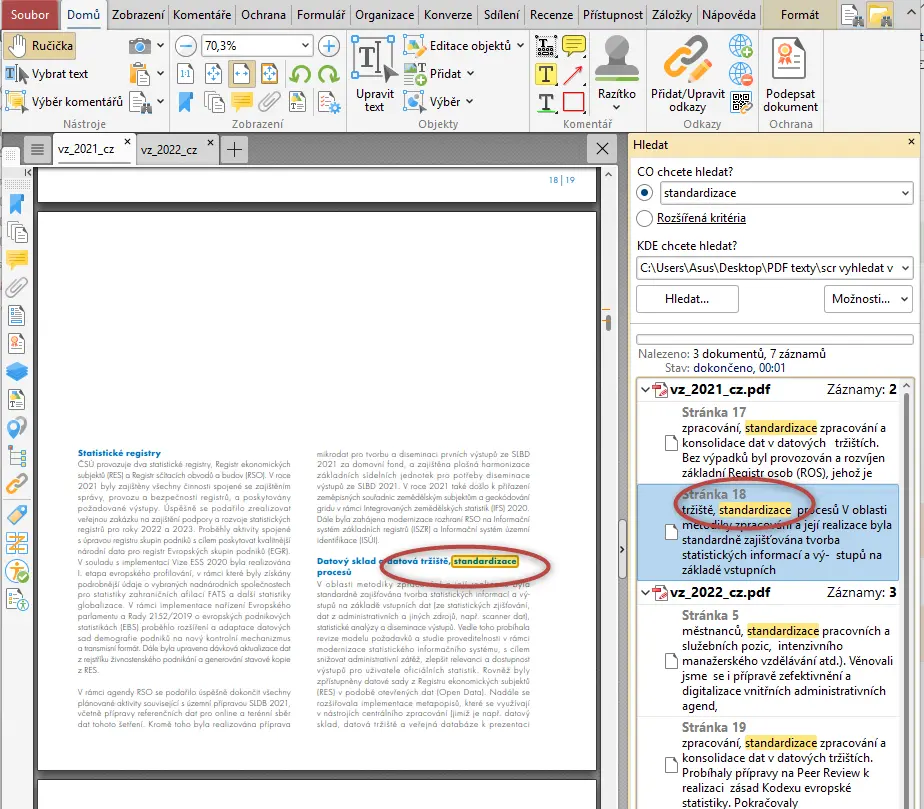This screenshot has width=924, height=809.
Task: Click the fit page icon
Action: pos(213,74)
